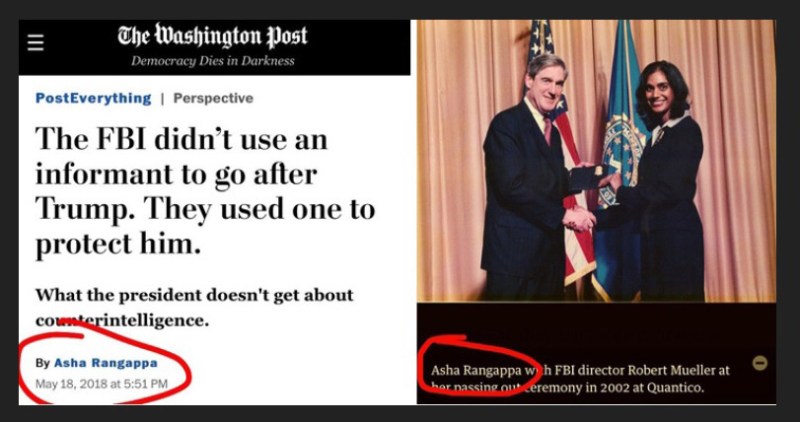Click the May 18, 2018 timestamp
The image size is (800, 422).
point(102,384)
